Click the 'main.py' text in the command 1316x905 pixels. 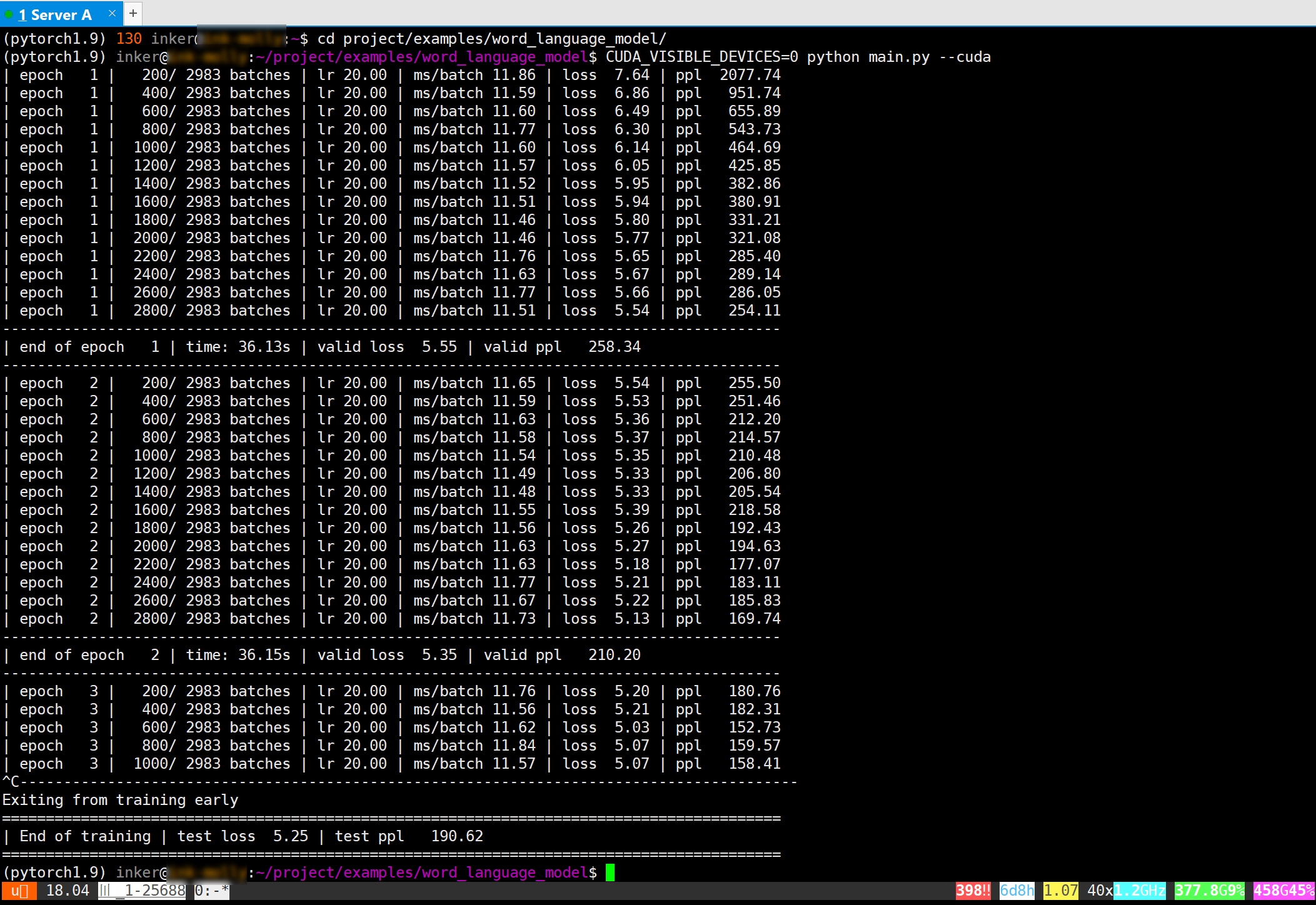tap(898, 57)
